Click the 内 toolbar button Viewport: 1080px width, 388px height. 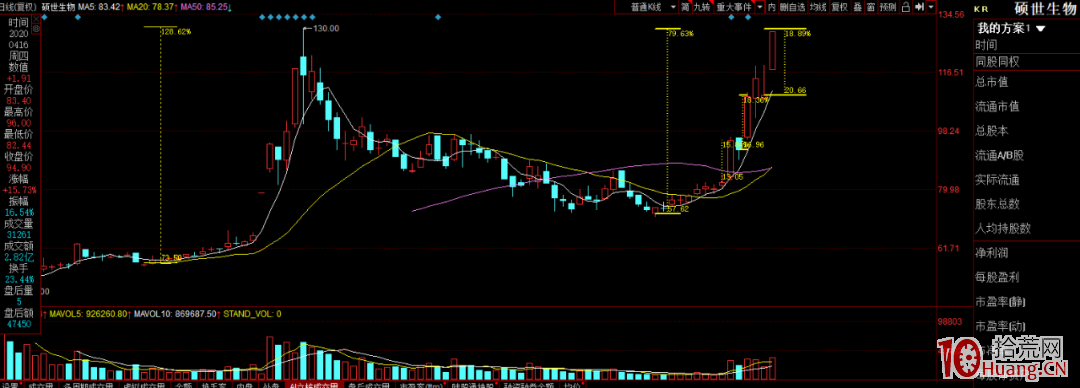tap(771, 7)
